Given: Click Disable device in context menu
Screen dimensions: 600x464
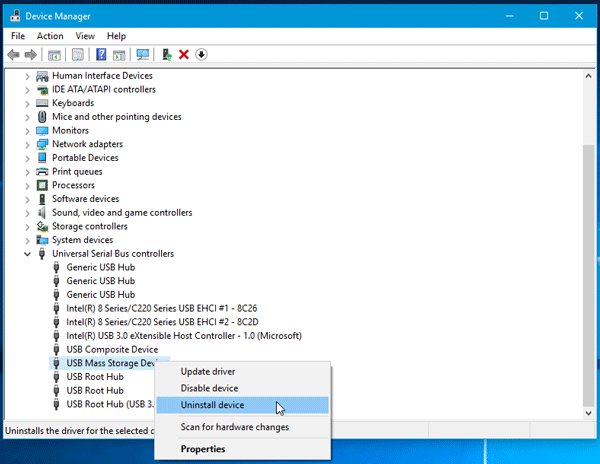Looking at the screenshot, I should coord(208,389).
